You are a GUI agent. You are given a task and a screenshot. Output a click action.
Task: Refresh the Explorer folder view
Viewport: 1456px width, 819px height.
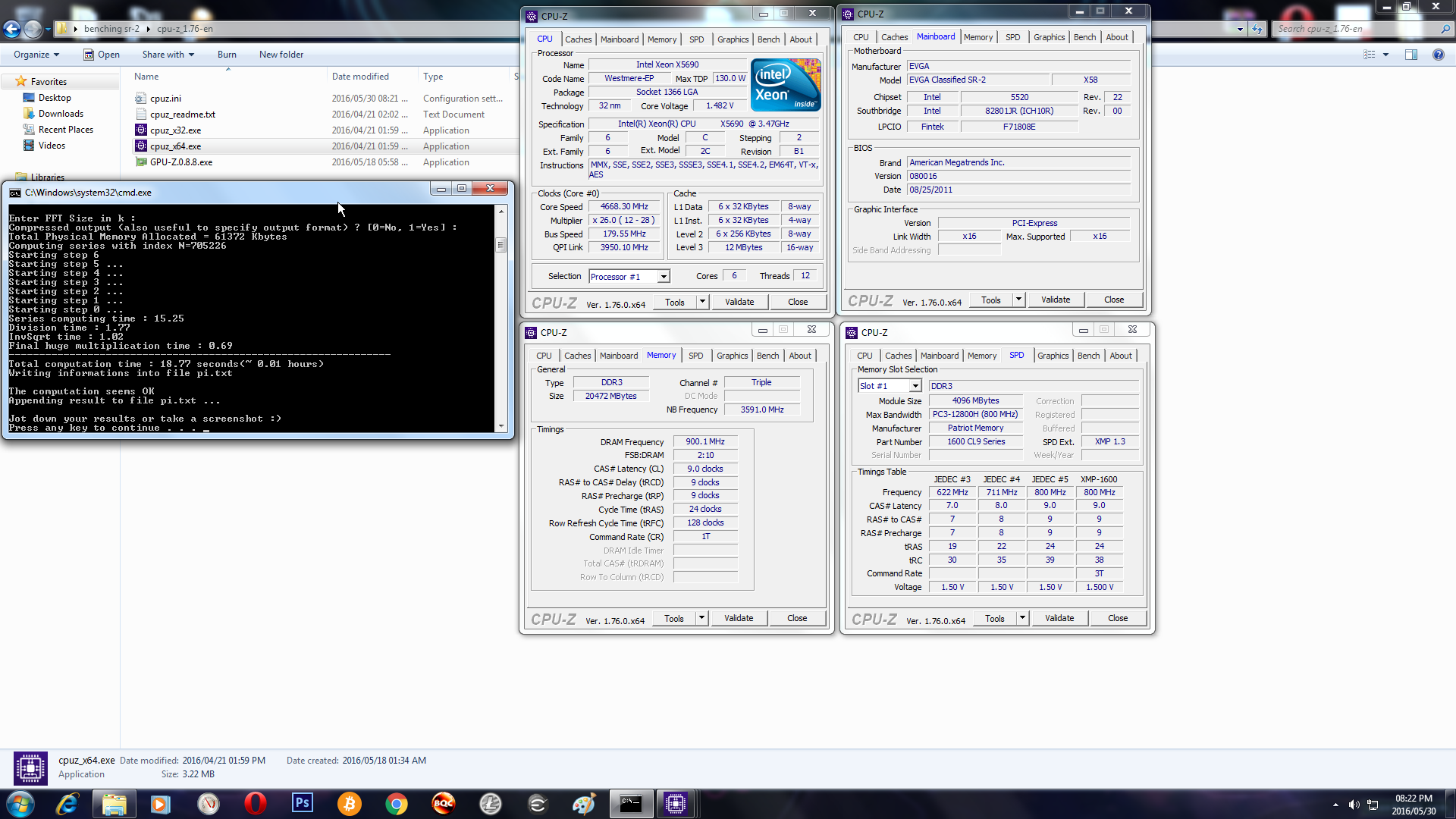pos(1257,29)
